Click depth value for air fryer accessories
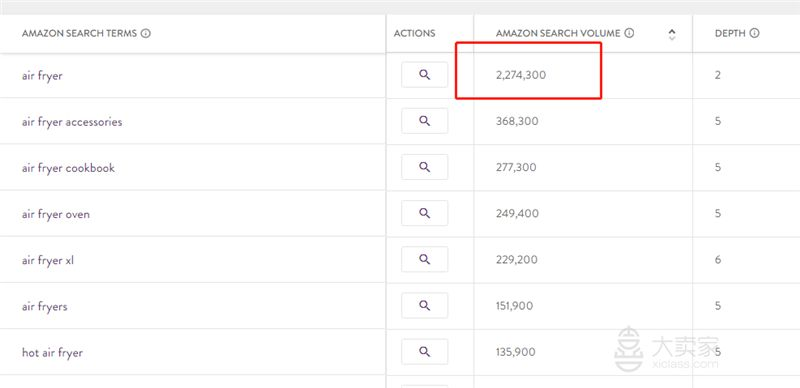Image resolution: width=800 pixels, height=388 pixels. [718, 122]
